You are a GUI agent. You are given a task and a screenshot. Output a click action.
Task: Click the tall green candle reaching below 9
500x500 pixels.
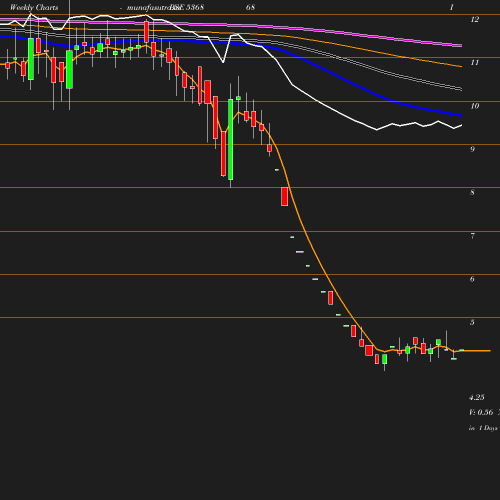[x=230, y=139]
